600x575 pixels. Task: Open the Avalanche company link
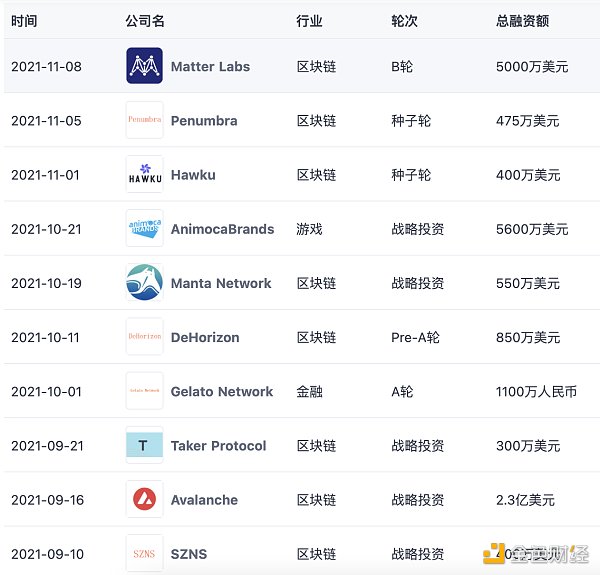(204, 500)
